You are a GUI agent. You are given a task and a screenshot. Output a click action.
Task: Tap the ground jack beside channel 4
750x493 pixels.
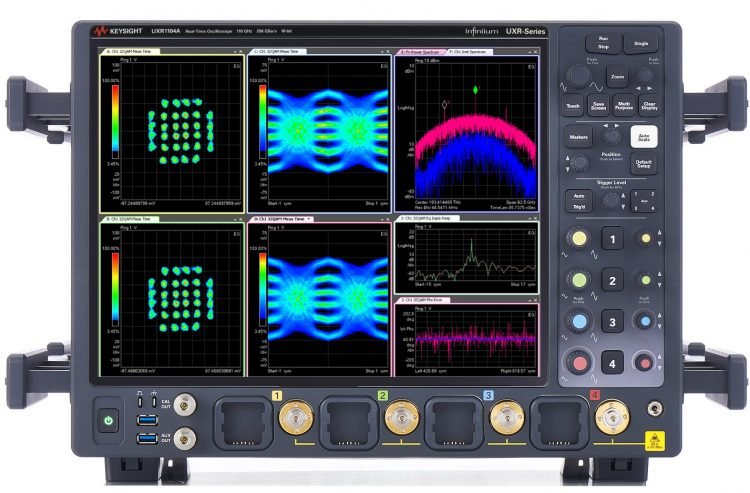(655, 409)
